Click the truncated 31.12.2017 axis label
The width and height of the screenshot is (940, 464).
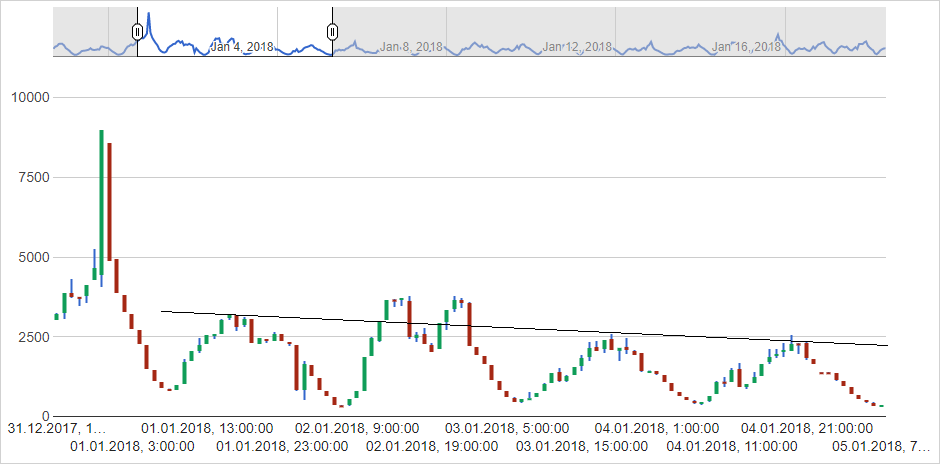(x=56, y=429)
